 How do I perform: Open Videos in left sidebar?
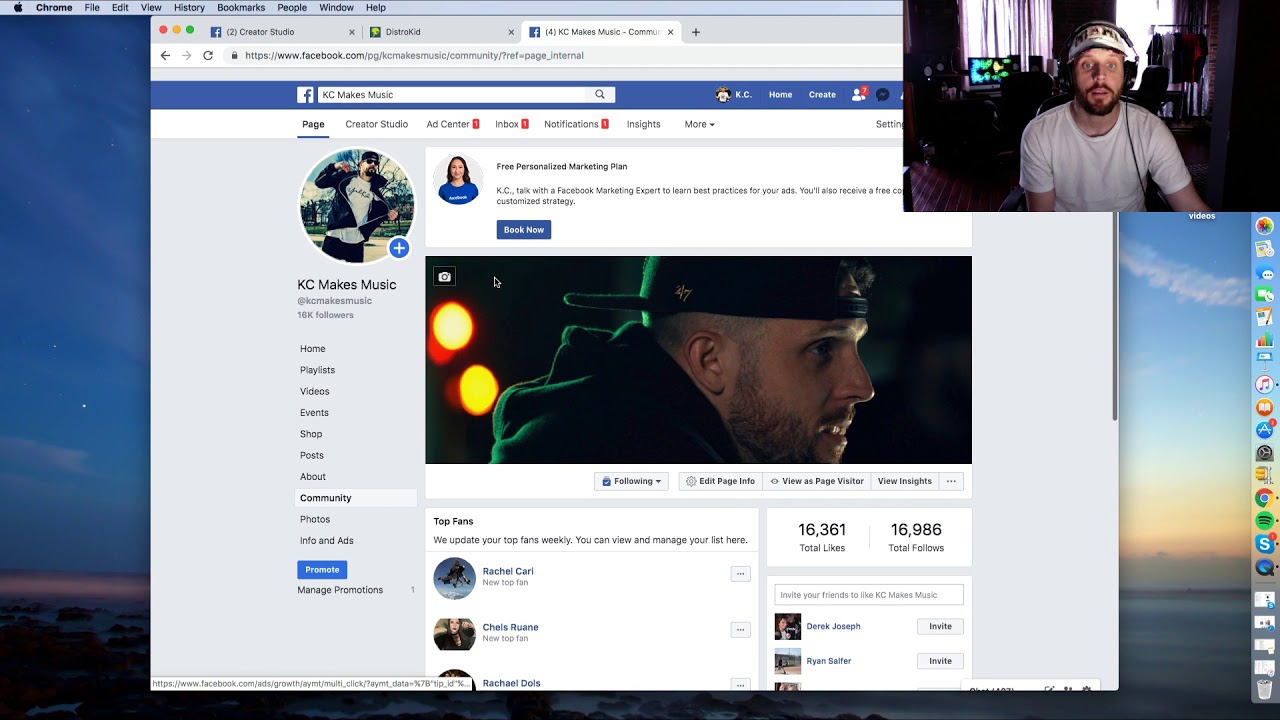(314, 391)
